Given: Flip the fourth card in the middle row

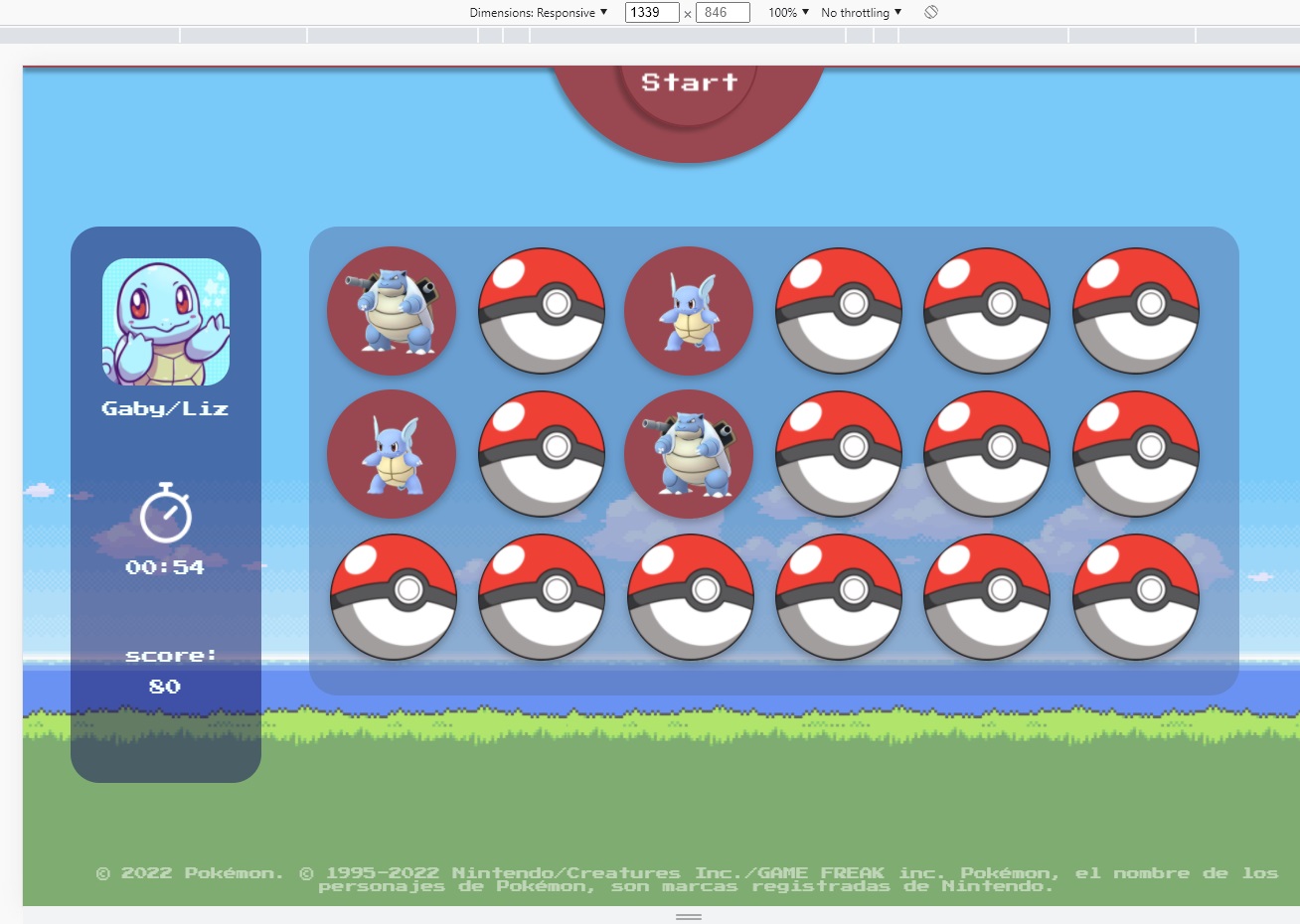Looking at the screenshot, I should coord(839,454).
